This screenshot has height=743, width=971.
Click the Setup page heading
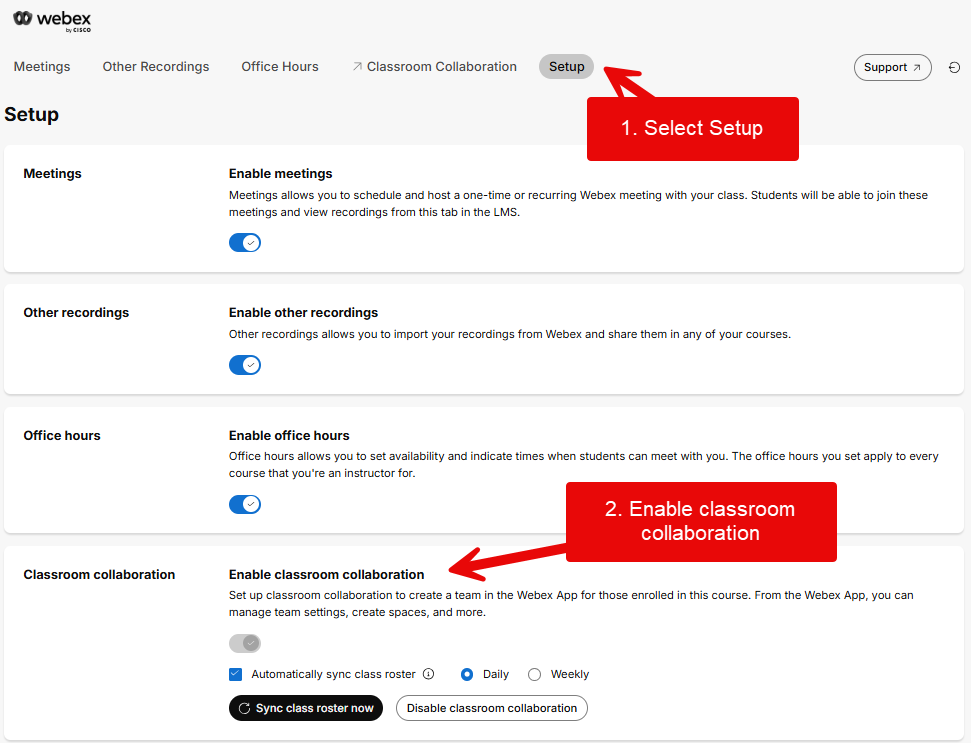coord(32,115)
